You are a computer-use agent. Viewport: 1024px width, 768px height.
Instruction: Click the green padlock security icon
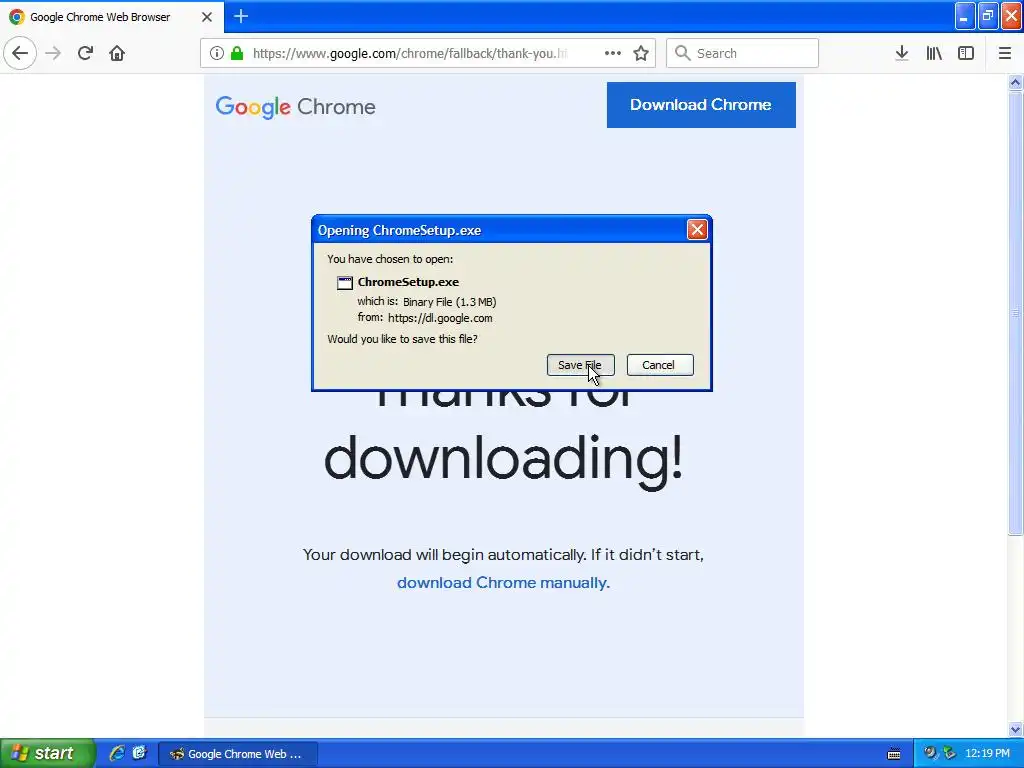coord(237,53)
